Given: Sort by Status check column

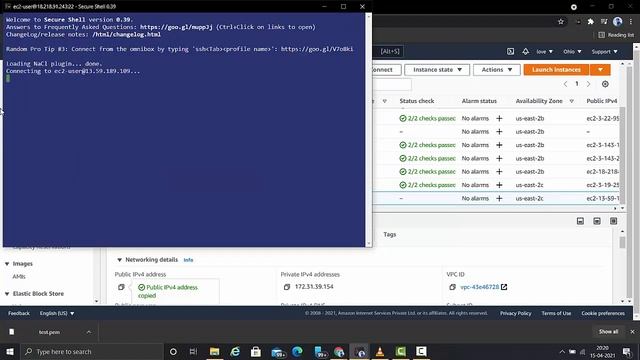Looking at the screenshot, I should tap(417, 101).
